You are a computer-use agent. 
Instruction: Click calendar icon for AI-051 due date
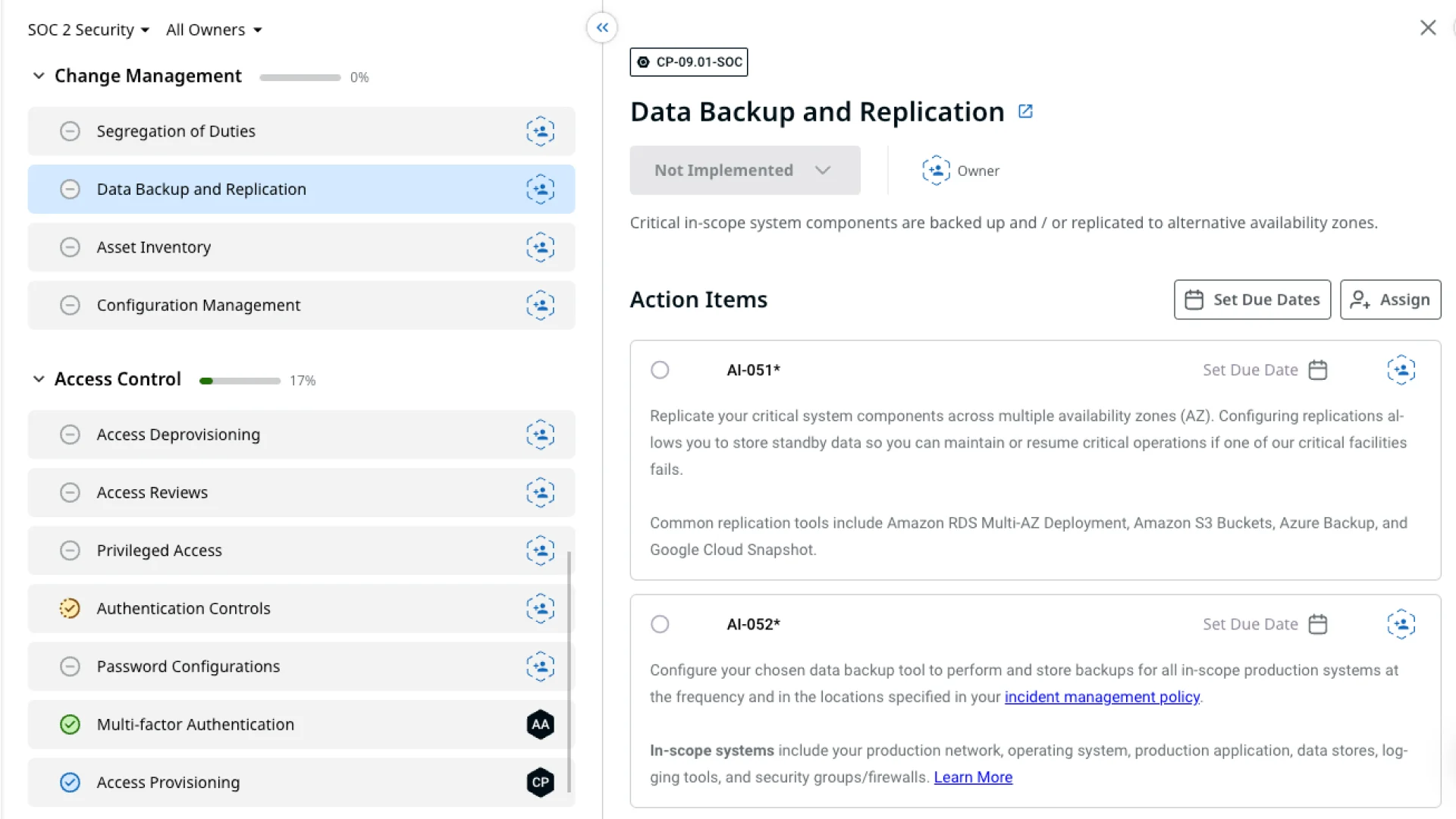coord(1318,370)
